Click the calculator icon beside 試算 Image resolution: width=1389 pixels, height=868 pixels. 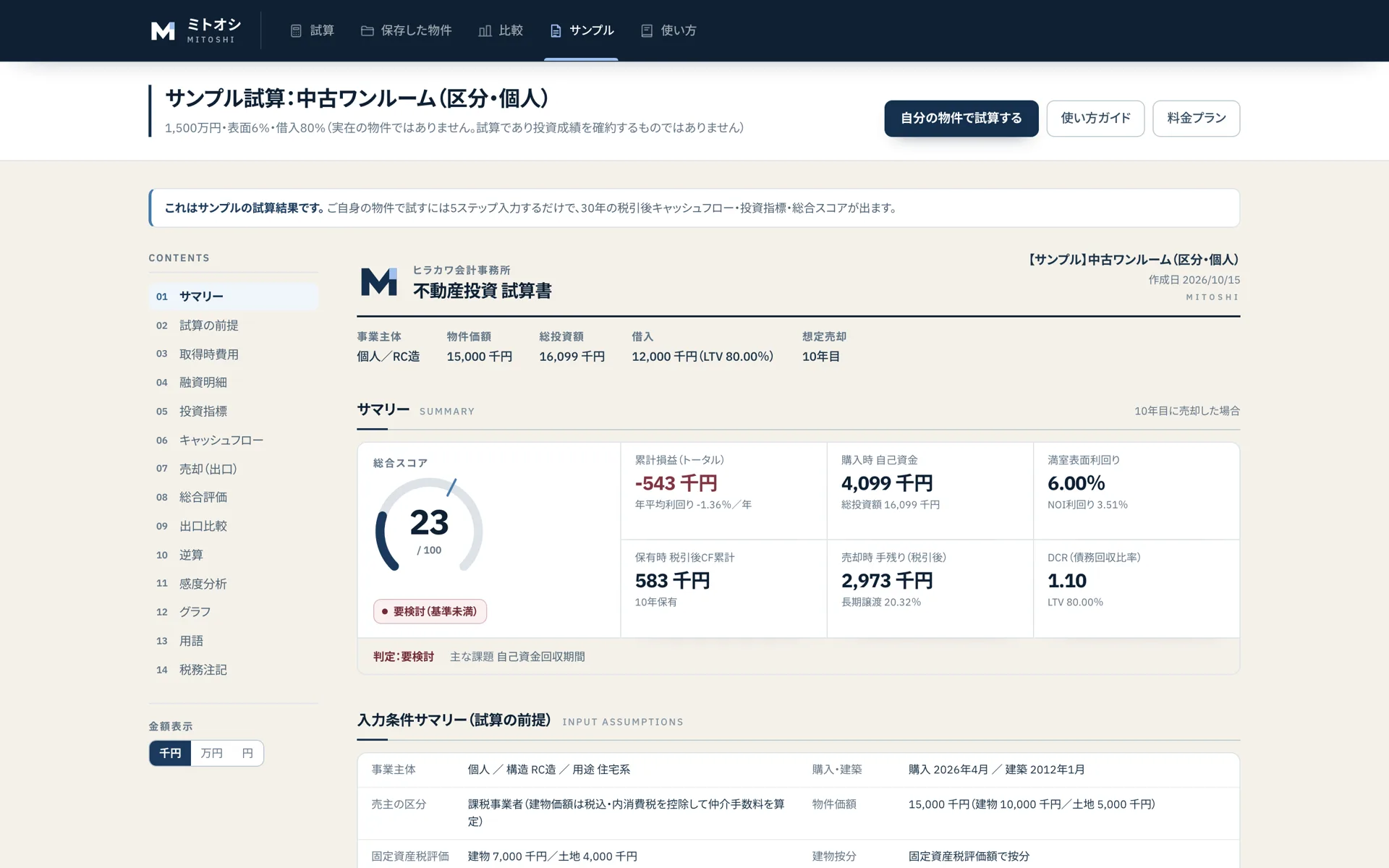[296, 30]
